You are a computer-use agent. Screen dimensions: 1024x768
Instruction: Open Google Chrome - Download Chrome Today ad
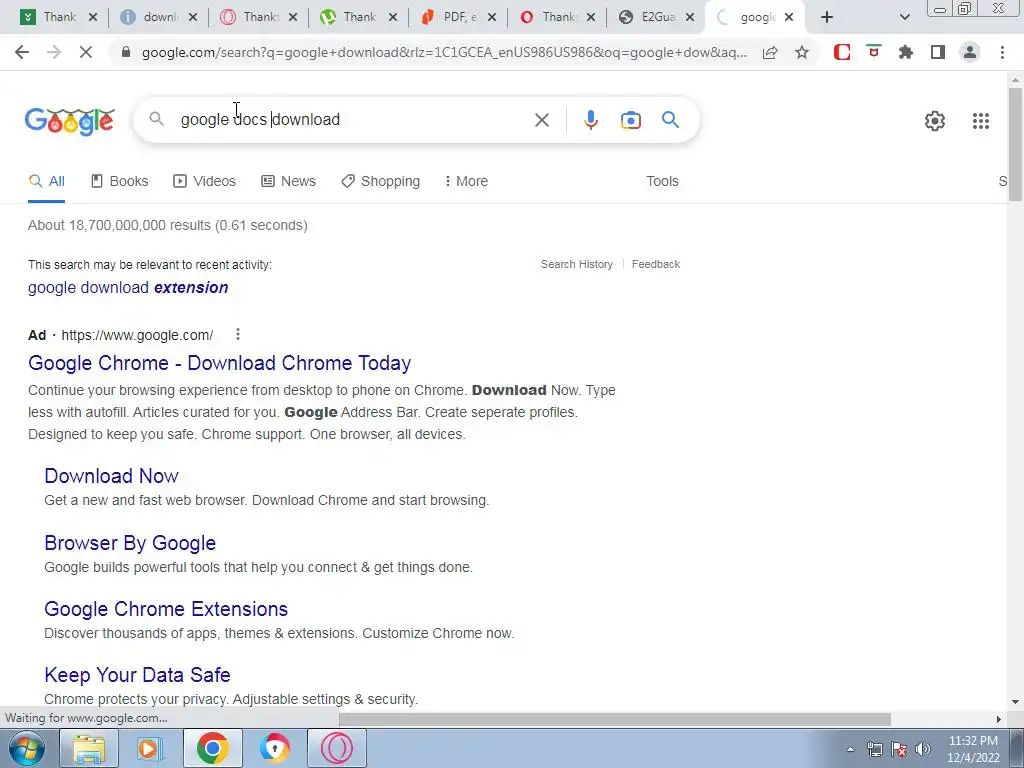[x=219, y=363]
